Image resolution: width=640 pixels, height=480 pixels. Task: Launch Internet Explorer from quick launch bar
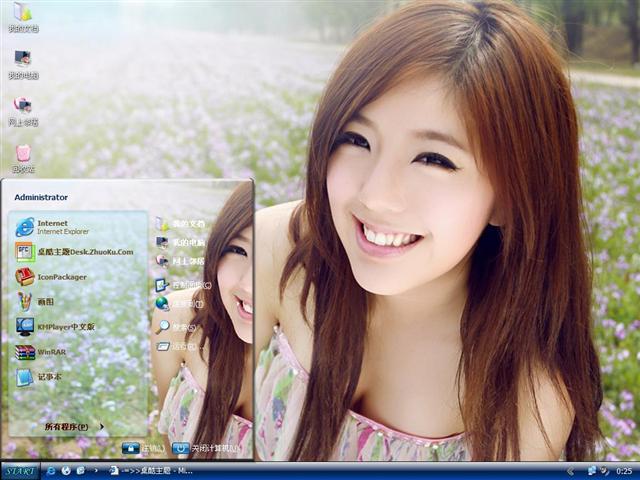click(x=51, y=471)
